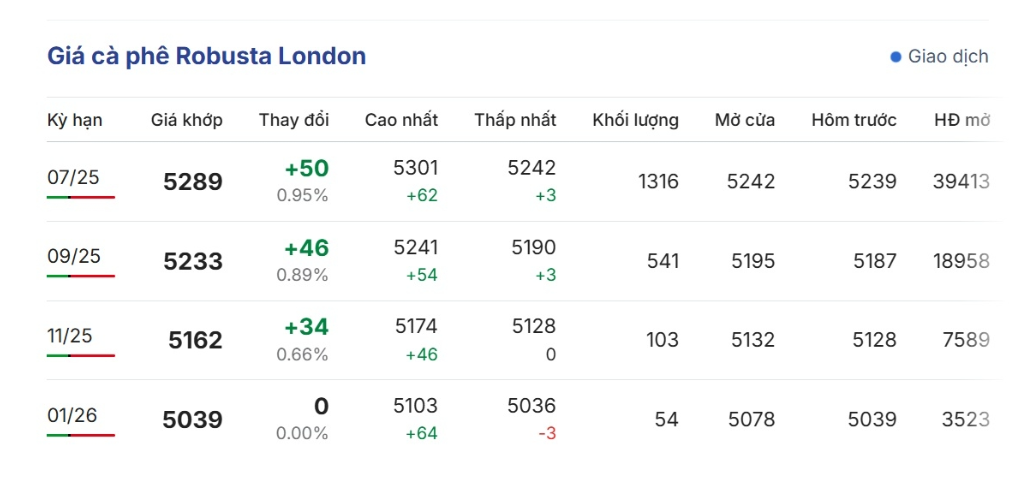Screen dimensions: 1034x490
Task: Click the 5289 matched price
Action: click(x=193, y=182)
